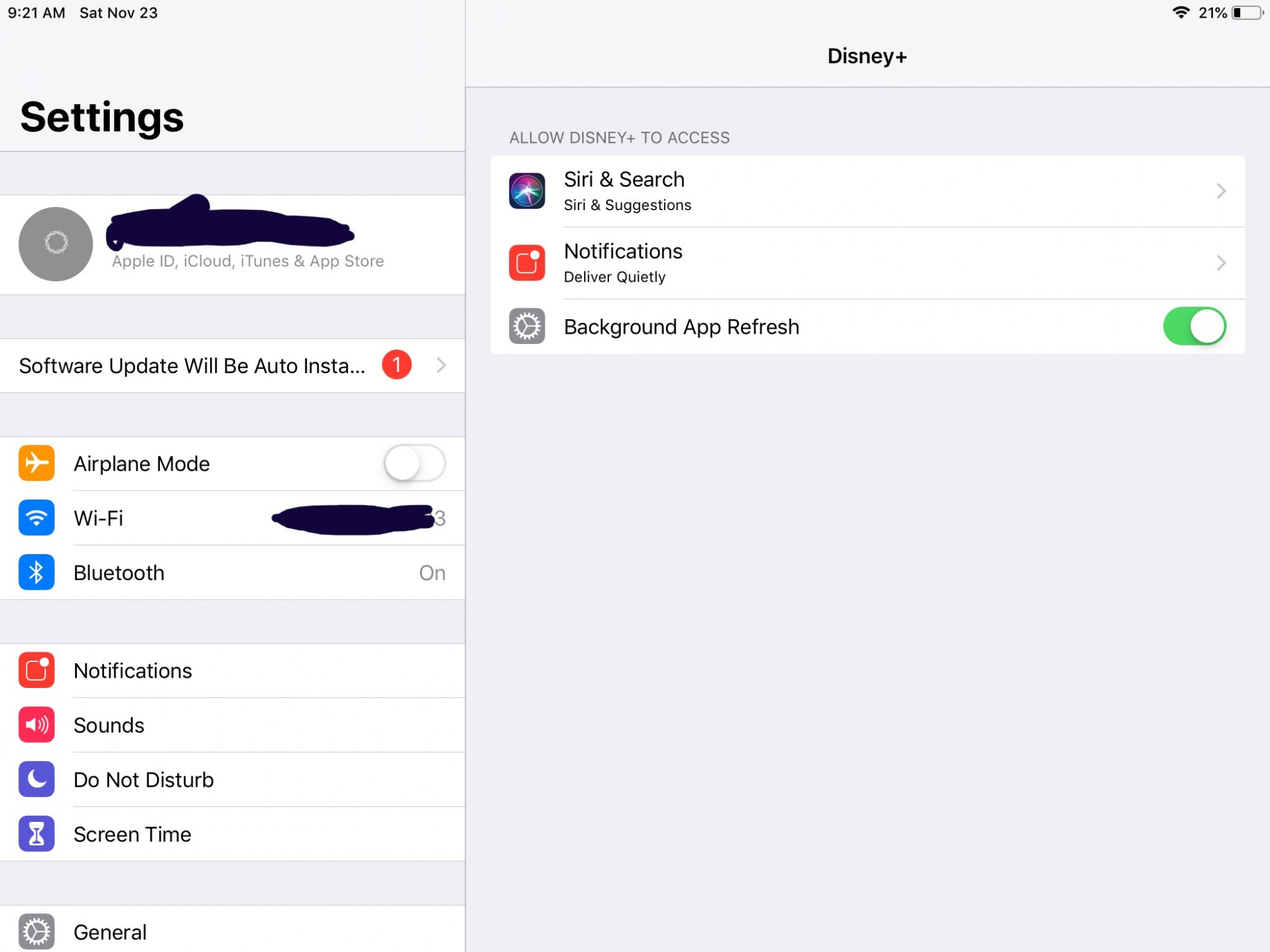Image resolution: width=1270 pixels, height=952 pixels.
Task: Tap the blue Wi-Fi icon in sidebar
Action: coord(36,518)
